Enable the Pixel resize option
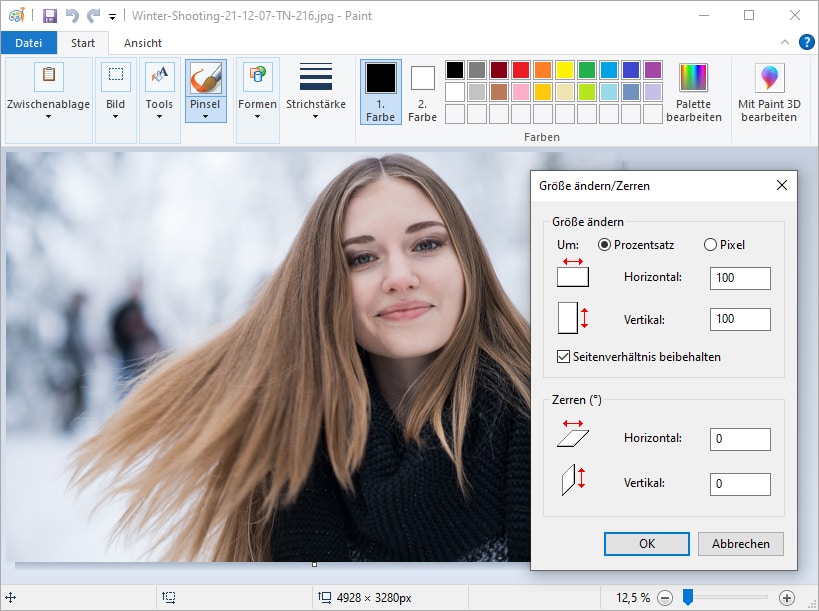 tap(713, 244)
